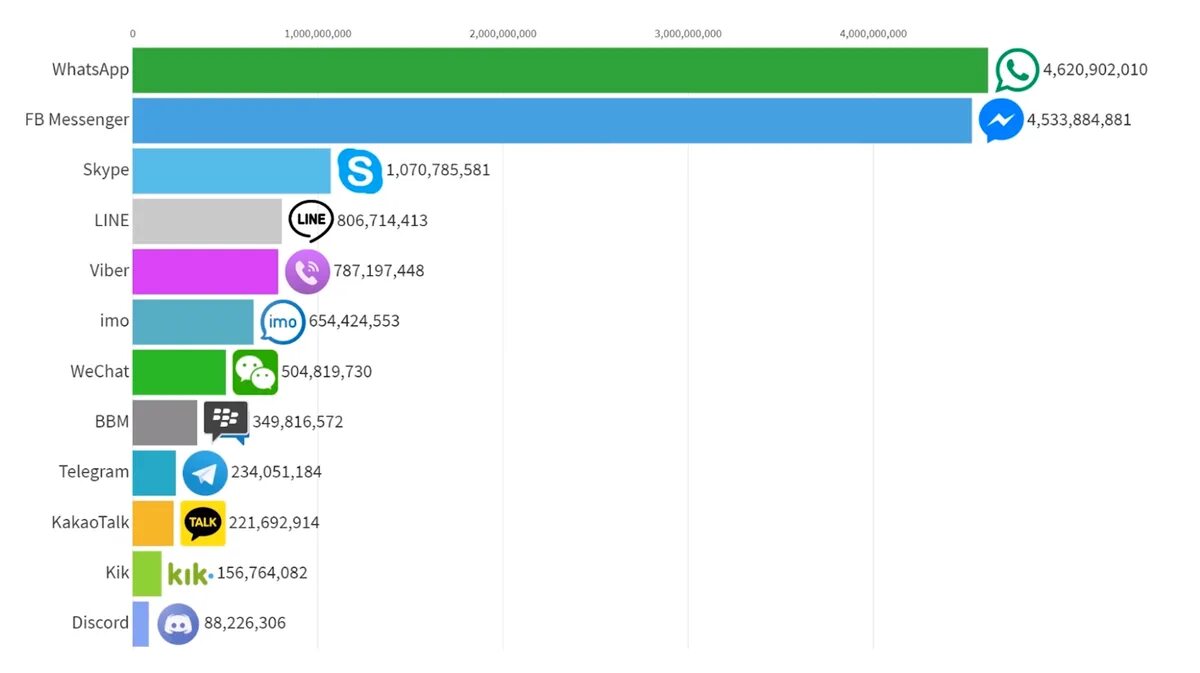Select the blue FB Messenger bar
The width and height of the screenshot is (1200, 673).
pyautogui.click(x=552, y=120)
